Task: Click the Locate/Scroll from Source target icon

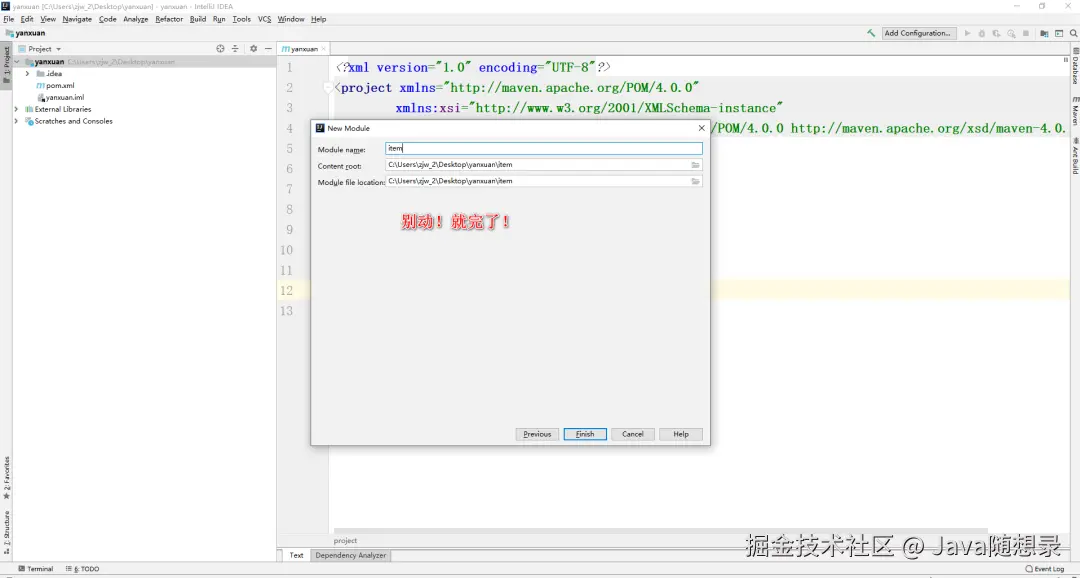Action: [x=220, y=49]
